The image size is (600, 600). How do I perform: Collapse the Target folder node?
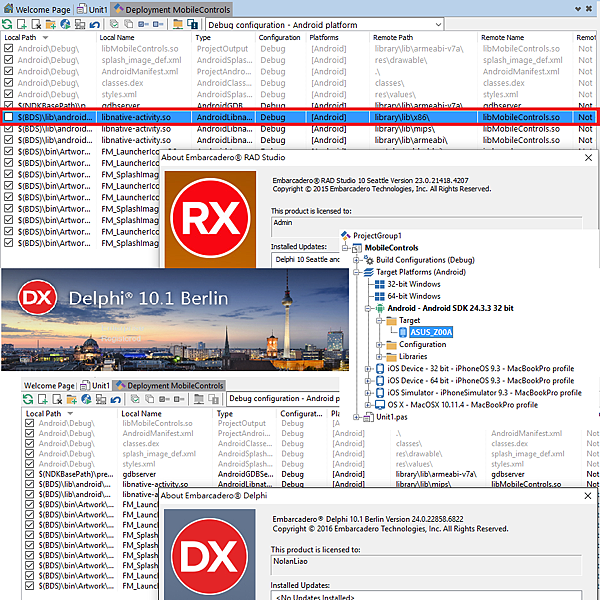(379, 320)
